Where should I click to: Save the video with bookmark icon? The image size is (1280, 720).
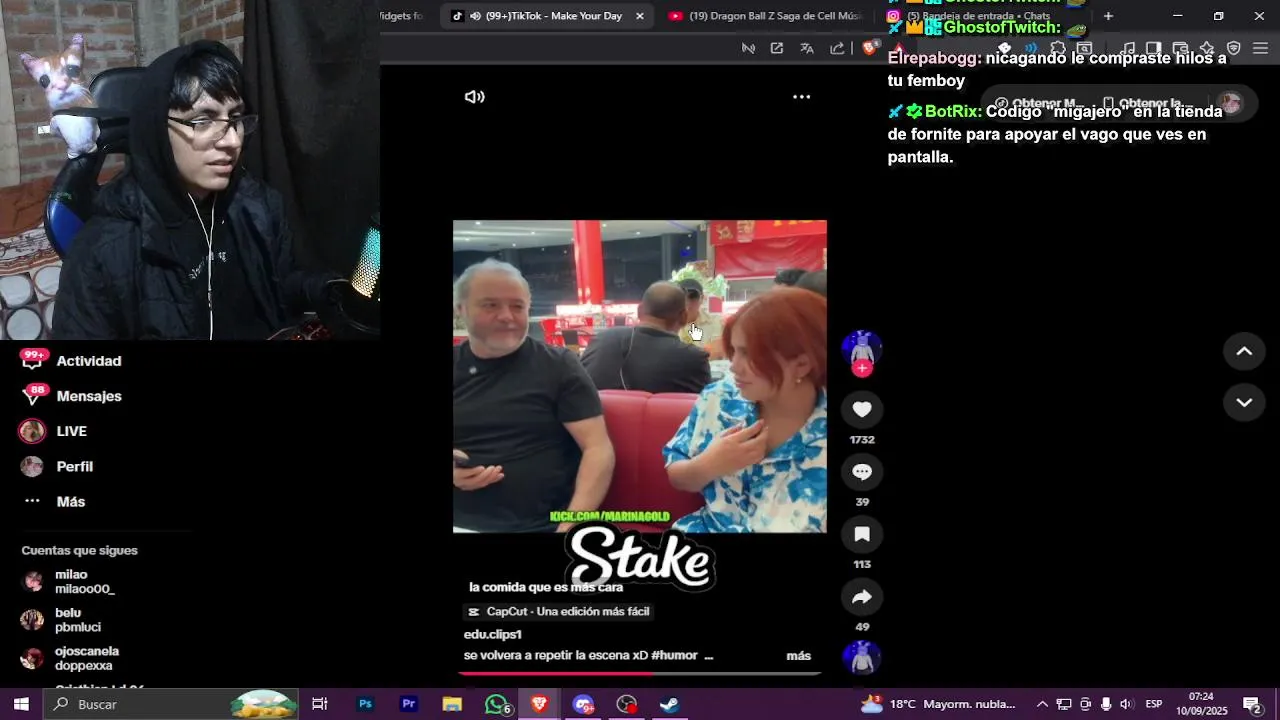pyautogui.click(x=862, y=534)
